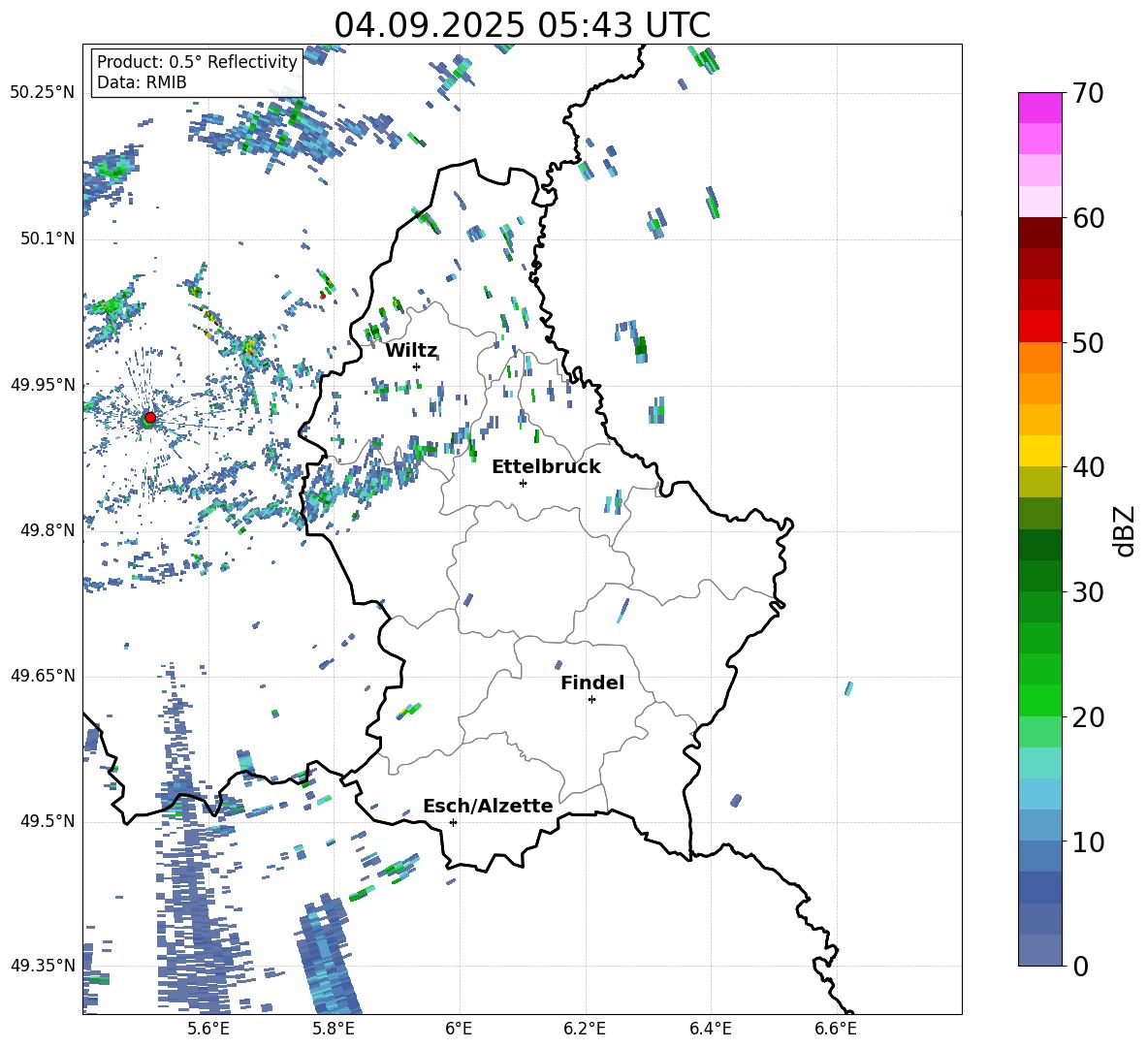Click the 30 tick label on colorbar

coord(1087,592)
